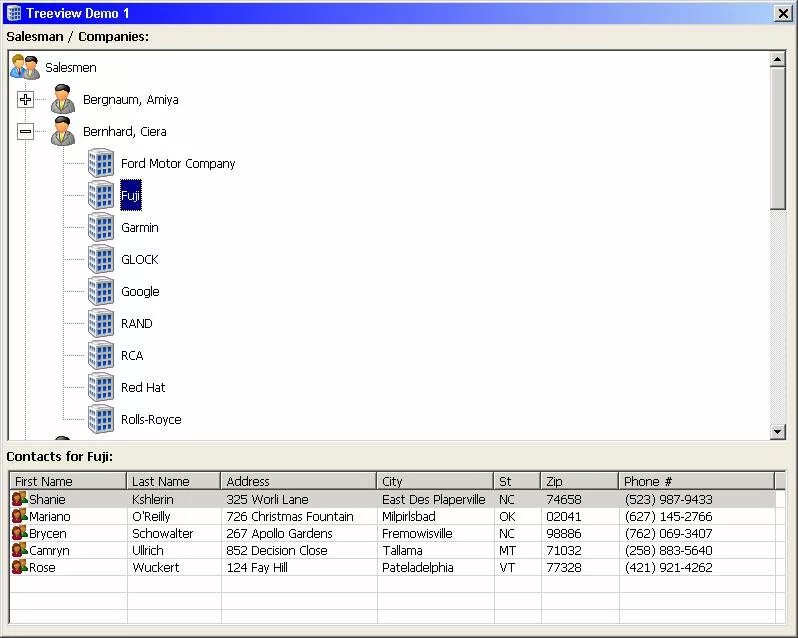This screenshot has height=638, width=798.
Task: Click the contact icon beside Brycen
Action: click(x=19, y=533)
